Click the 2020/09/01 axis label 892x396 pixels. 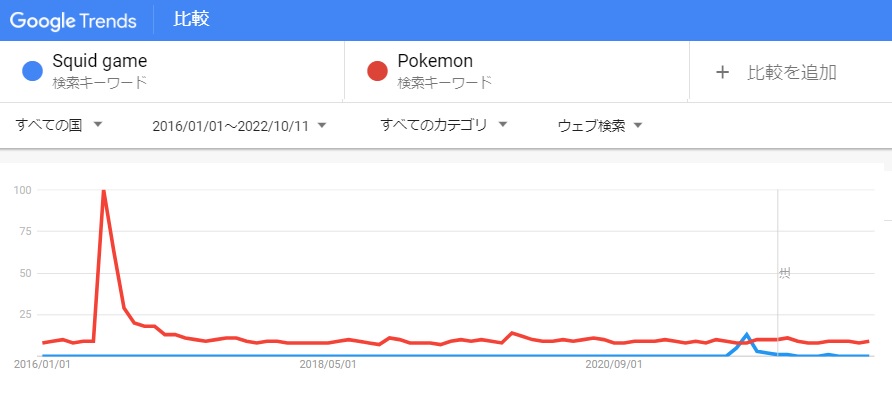pos(614,364)
